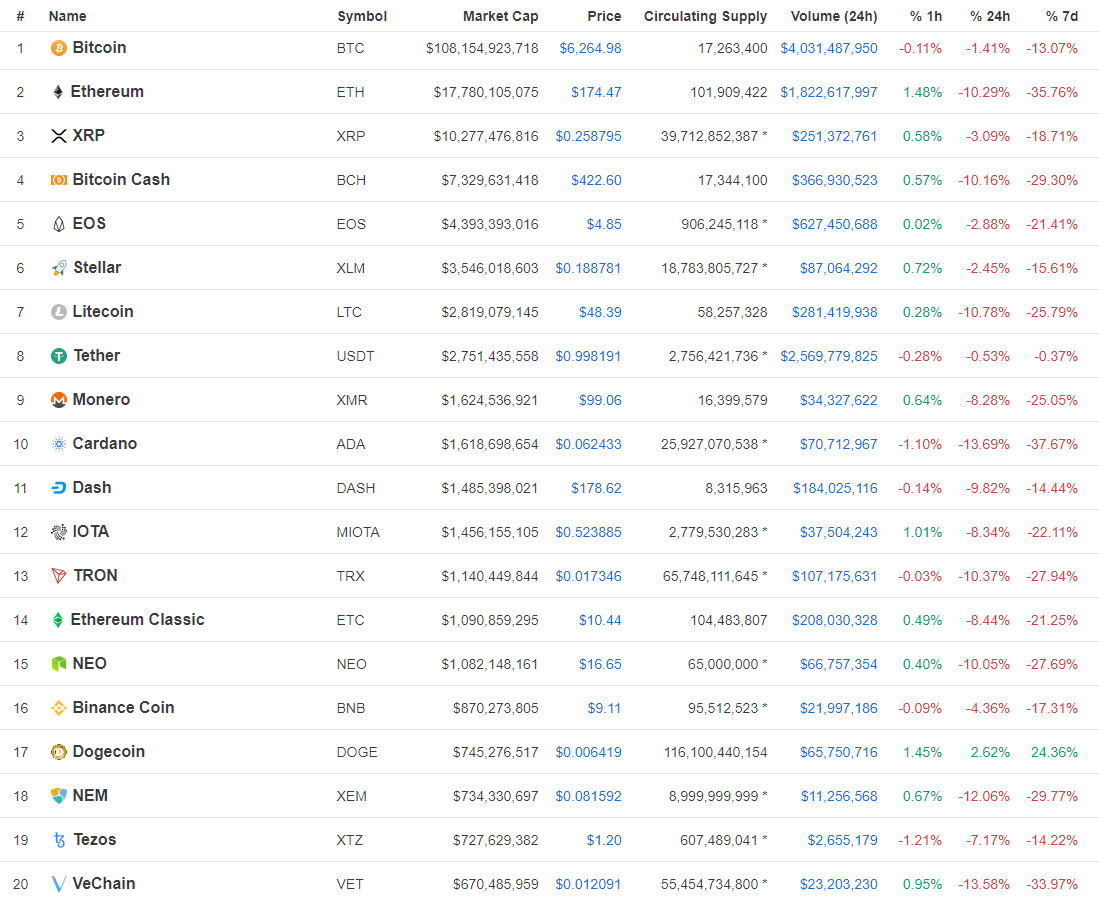1099x904 pixels.
Task: Open the Litecoin name link
Action: tap(103, 312)
